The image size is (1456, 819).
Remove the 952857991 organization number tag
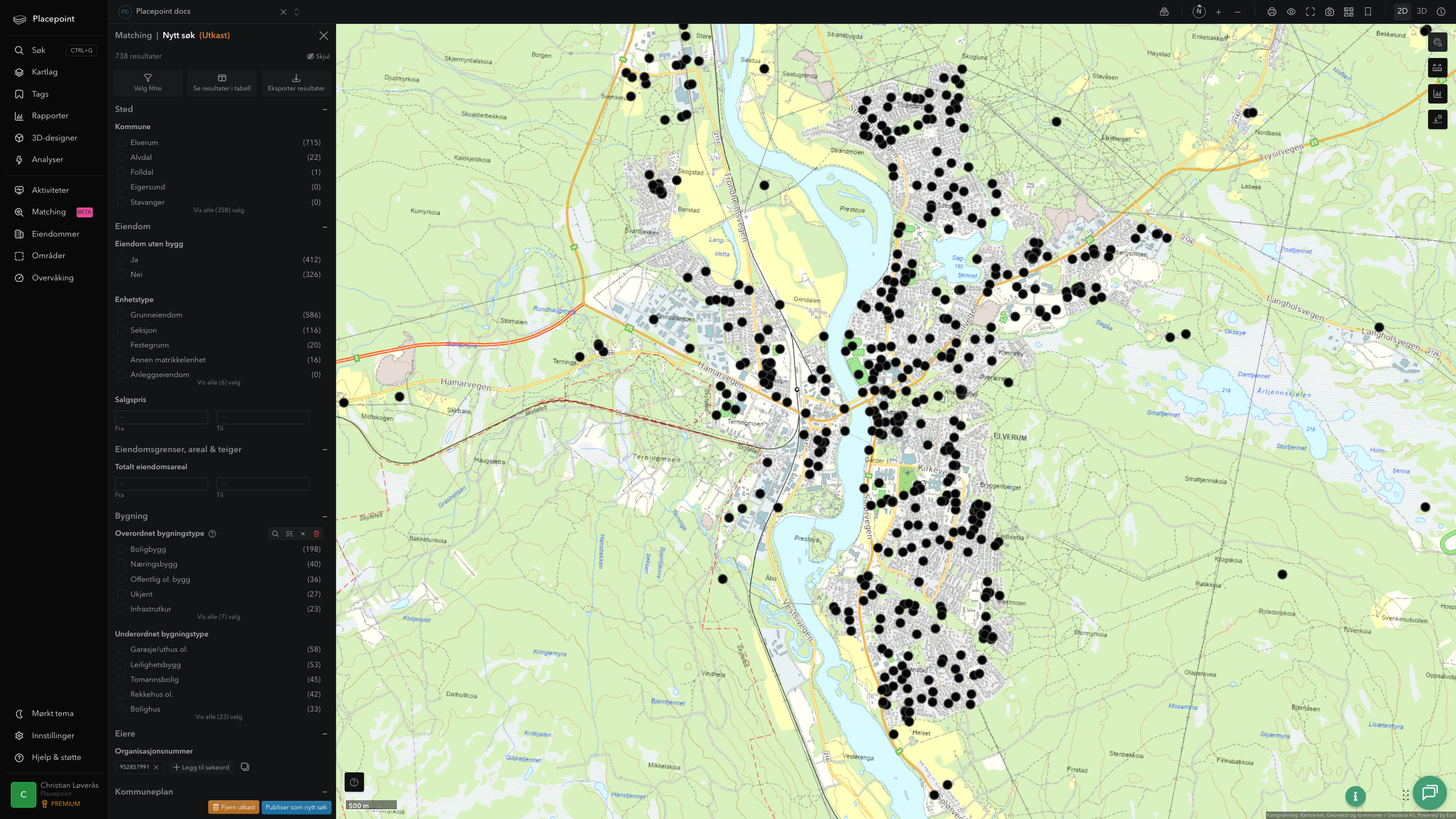(156, 767)
